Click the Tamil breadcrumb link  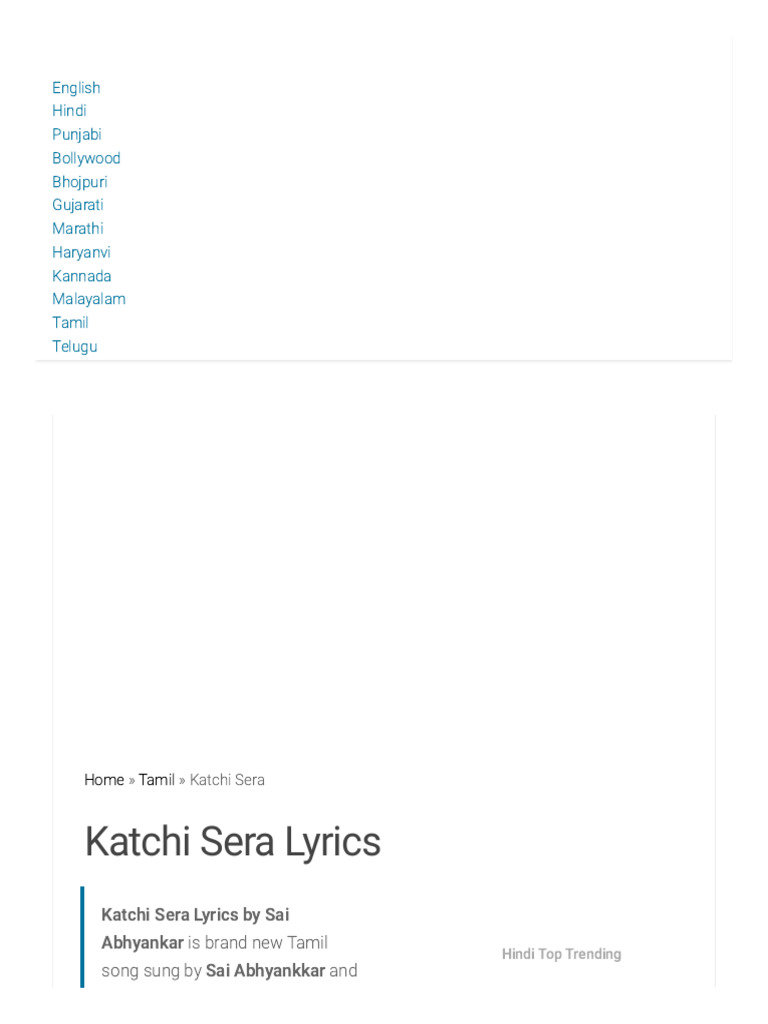click(156, 780)
